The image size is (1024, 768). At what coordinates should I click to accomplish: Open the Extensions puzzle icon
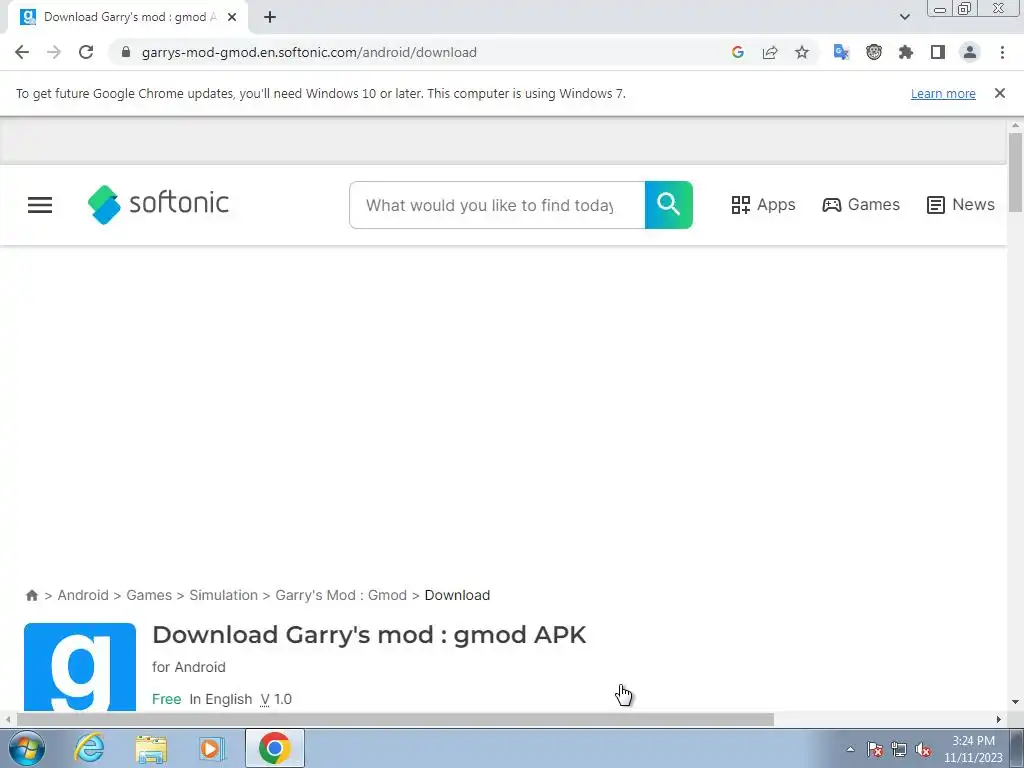pos(906,52)
